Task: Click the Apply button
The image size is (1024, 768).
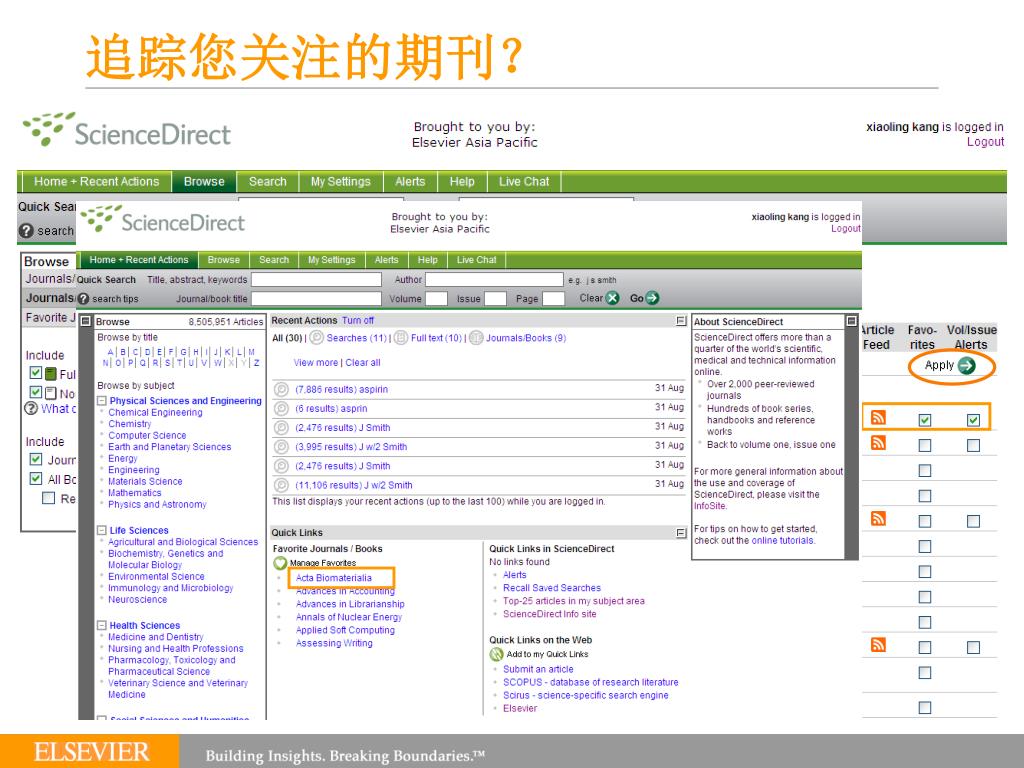Action: (x=950, y=366)
